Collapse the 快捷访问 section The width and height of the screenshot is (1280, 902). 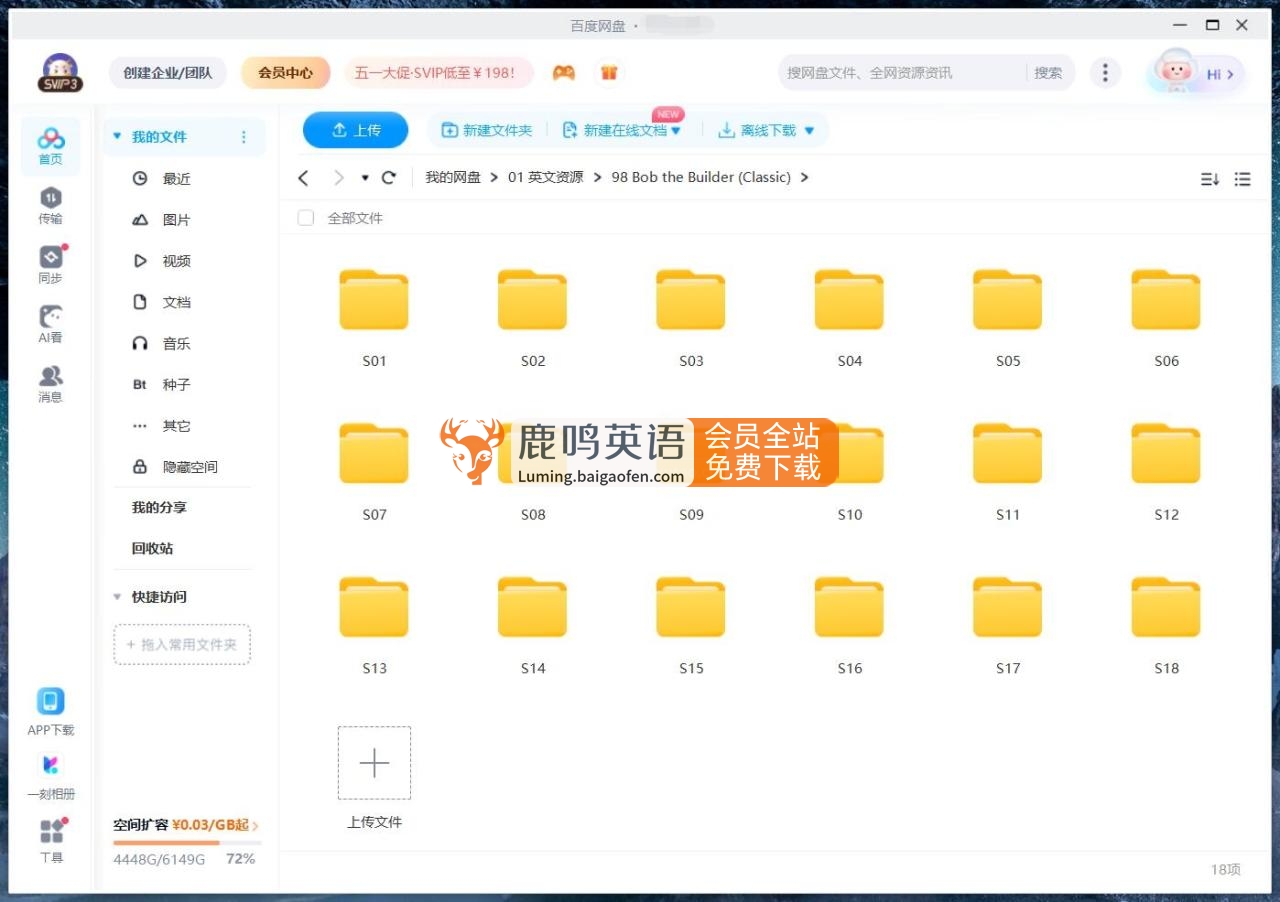tap(117, 596)
